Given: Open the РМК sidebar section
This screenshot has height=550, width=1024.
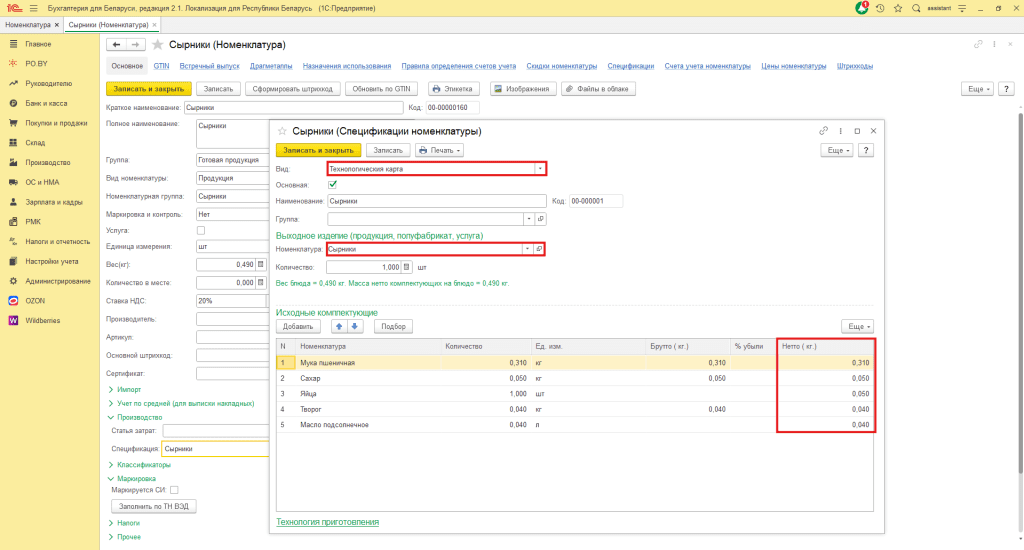Looking at the screenshot, I should (x=33, y=221).
